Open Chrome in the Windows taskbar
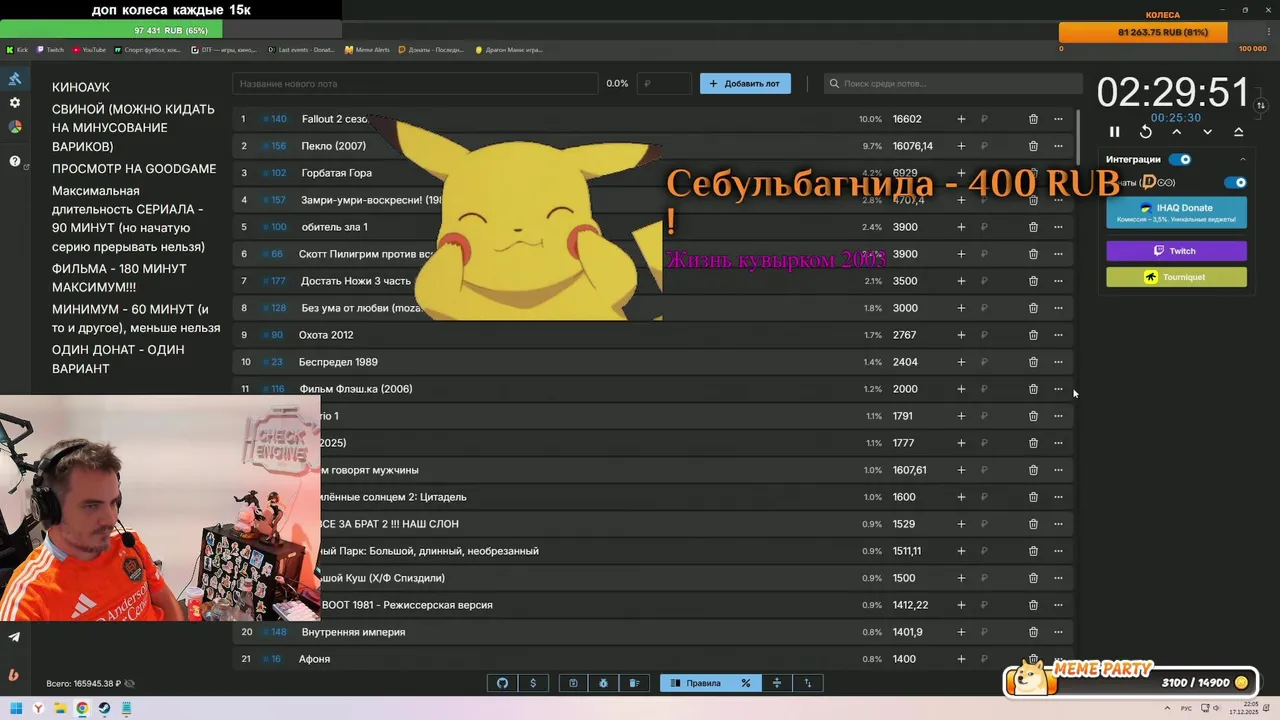 (82, 708)
